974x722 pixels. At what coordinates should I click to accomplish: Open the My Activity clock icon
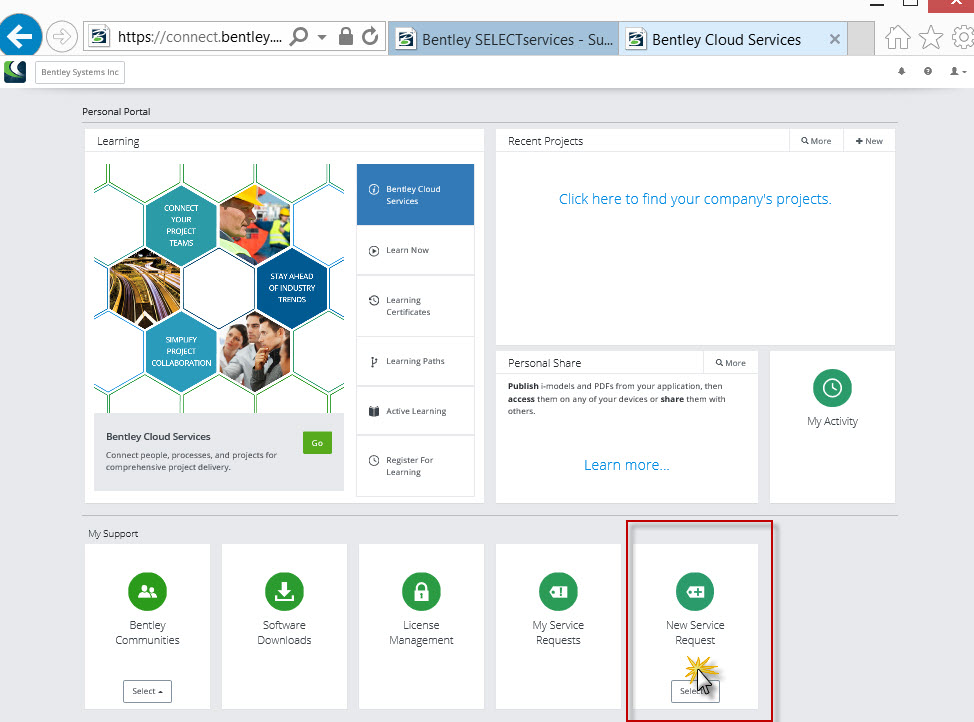[x=833, y=388]
